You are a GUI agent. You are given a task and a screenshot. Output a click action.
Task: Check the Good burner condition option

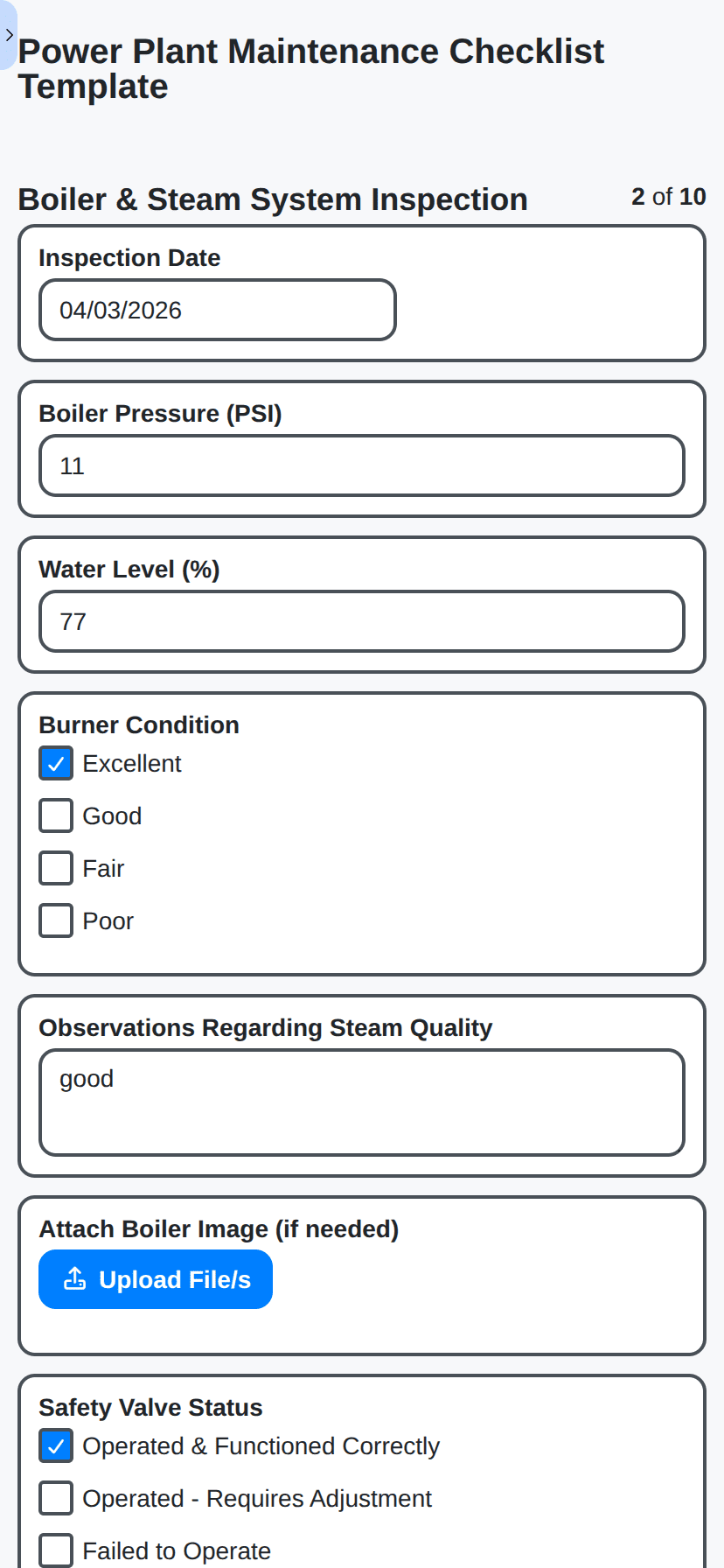click(55, 815)
